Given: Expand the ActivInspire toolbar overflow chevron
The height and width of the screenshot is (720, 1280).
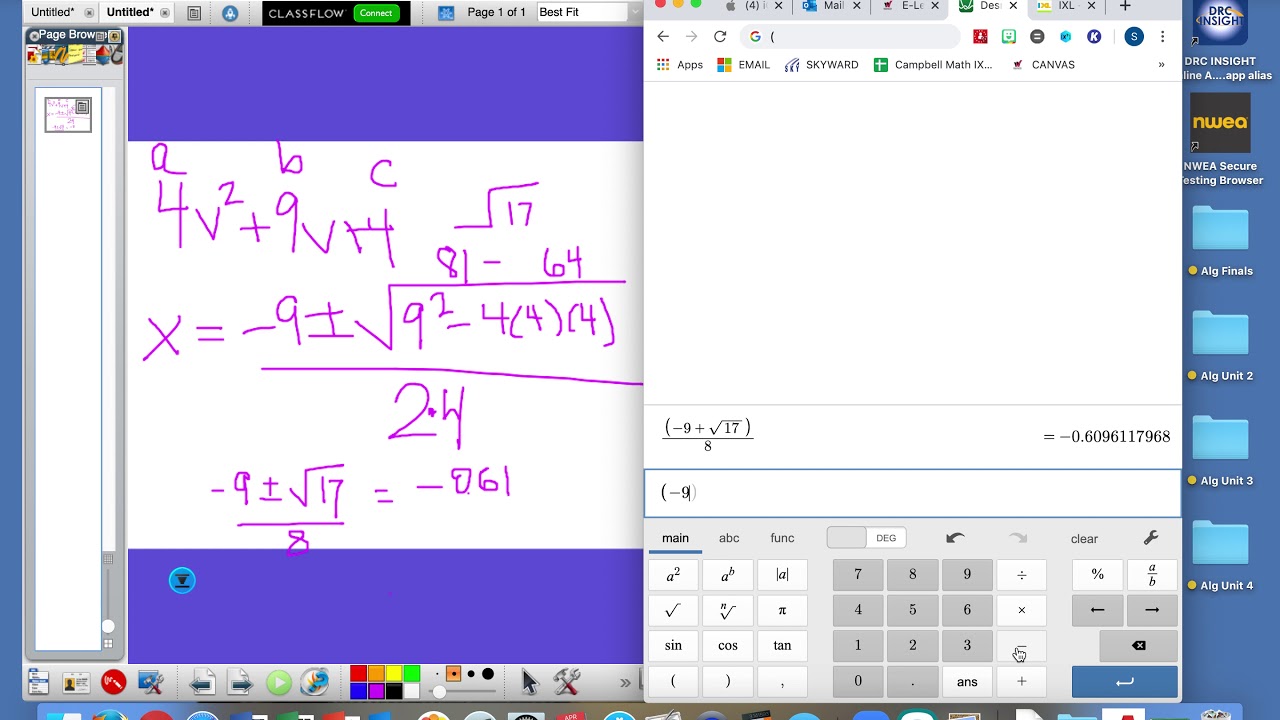Looking at the screenshot, I should pos(625,683).
